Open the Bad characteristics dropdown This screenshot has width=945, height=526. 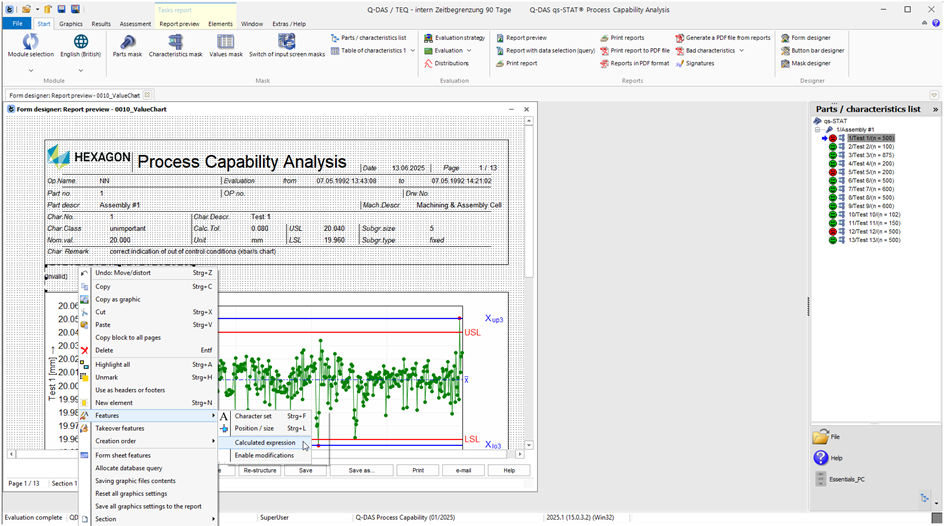[741, 51]
